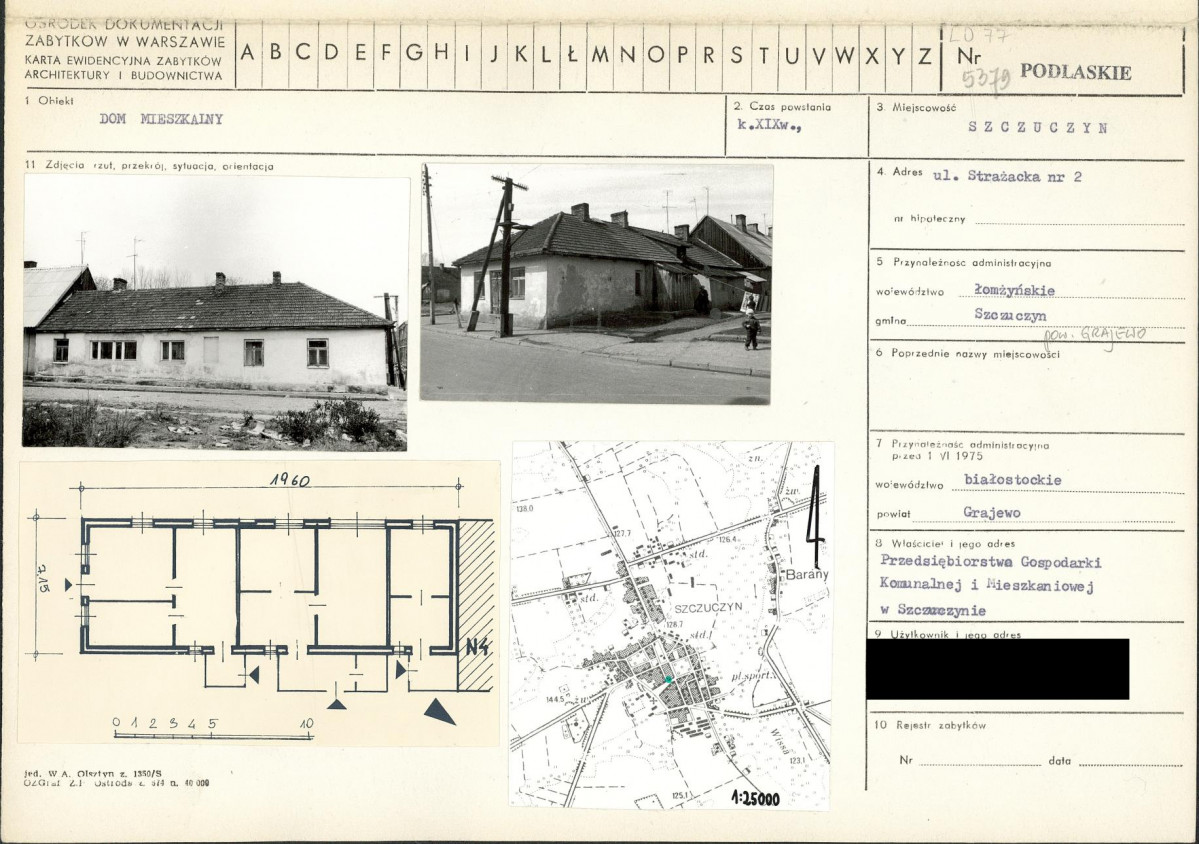Image resolution: width=1199 pixels, height=844 pixels.
Task: Click the '1 Obiekt' field label
Action: tap(50, 100)
